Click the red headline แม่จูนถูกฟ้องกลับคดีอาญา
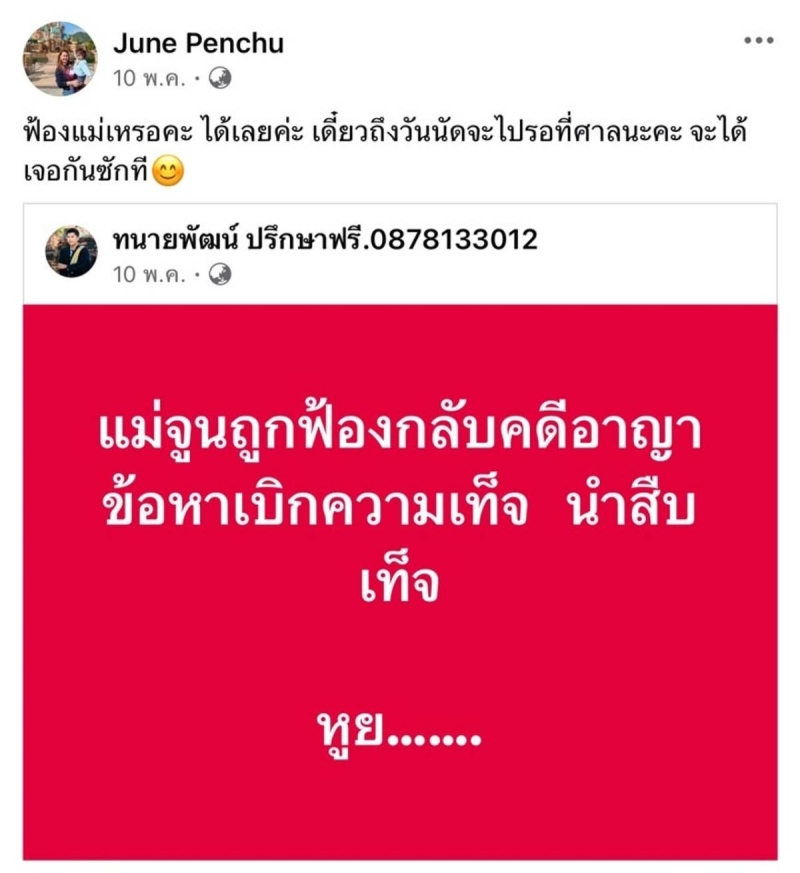800x873 pixels. (x=400, y=434)
